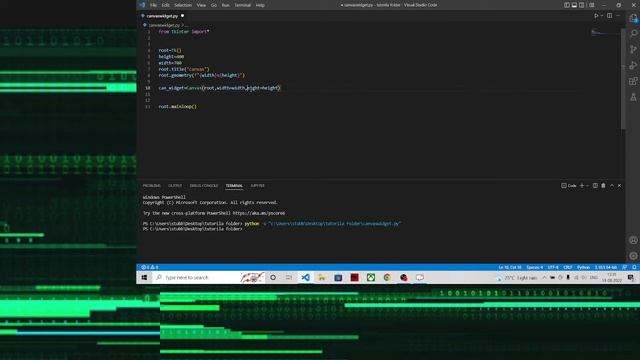Screen dimensions: 640x360
Task: Click the code on line 10, can_widget=Canvas
Action: (x=220, y=88)
